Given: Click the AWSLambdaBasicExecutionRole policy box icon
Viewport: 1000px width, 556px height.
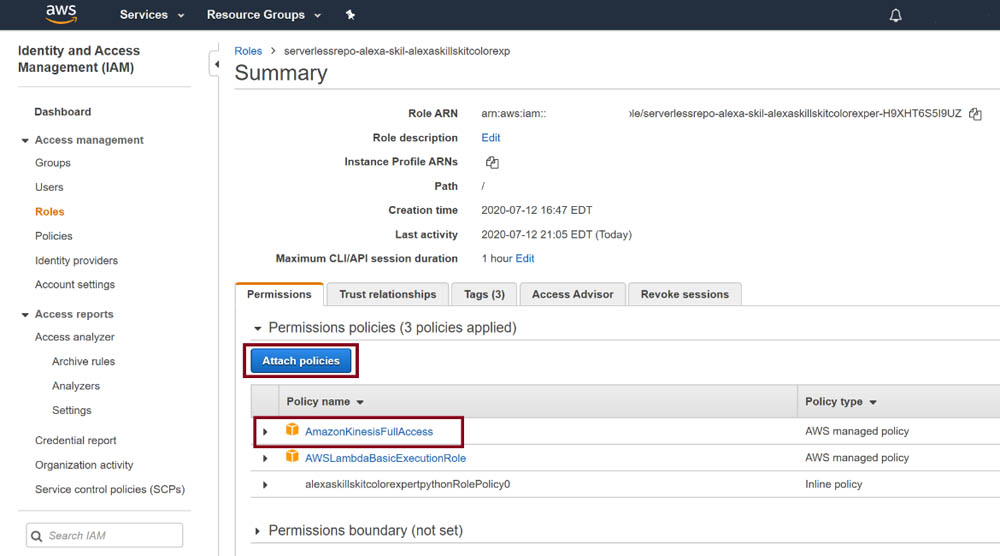Looking at the screenshot, I should pyautogui.click(x=292, y=457).
